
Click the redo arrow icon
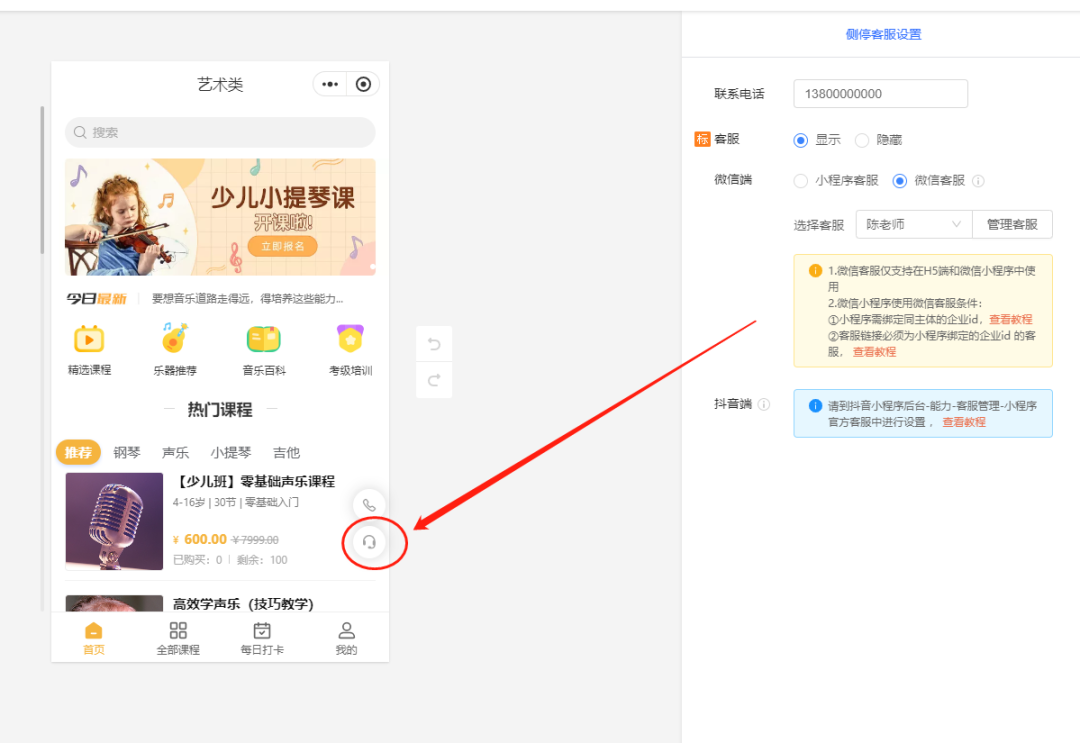[x=434, y=380]
